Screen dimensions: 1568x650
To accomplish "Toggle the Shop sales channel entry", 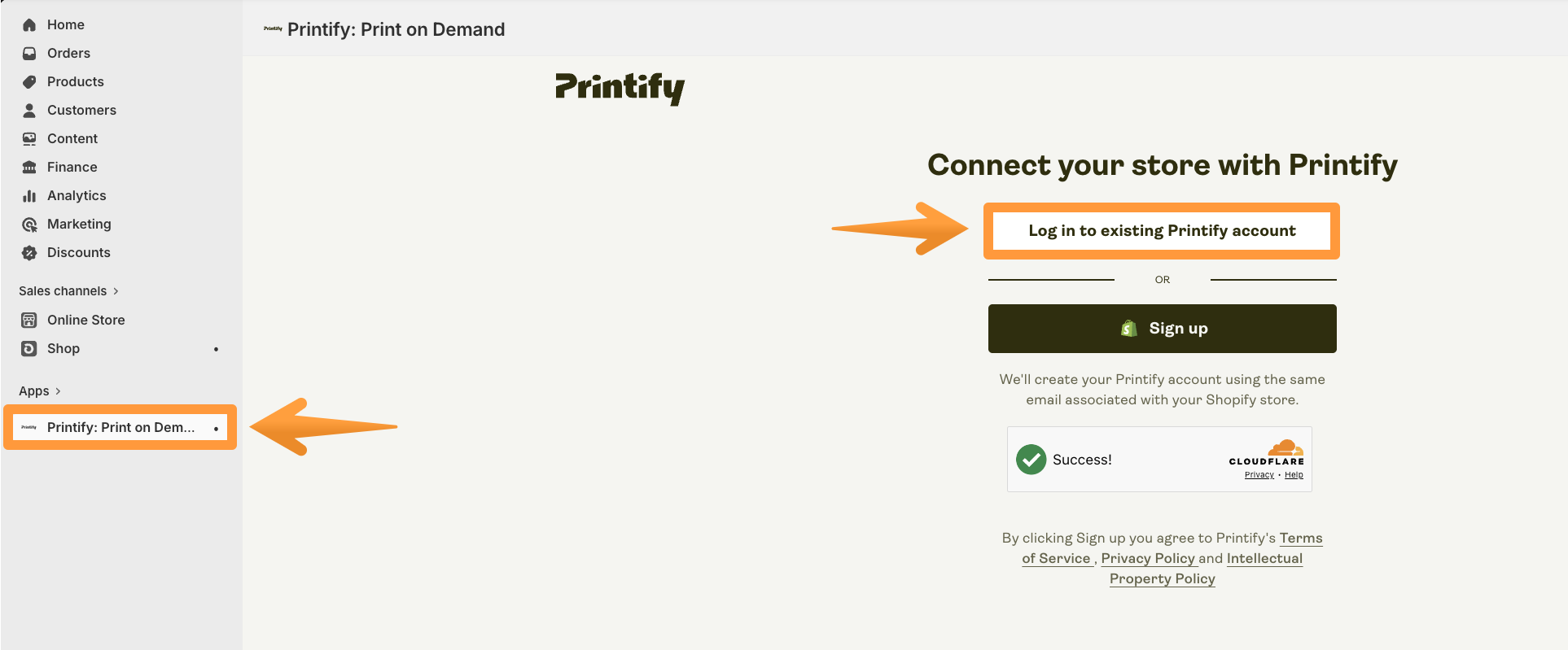I will 63,348.
